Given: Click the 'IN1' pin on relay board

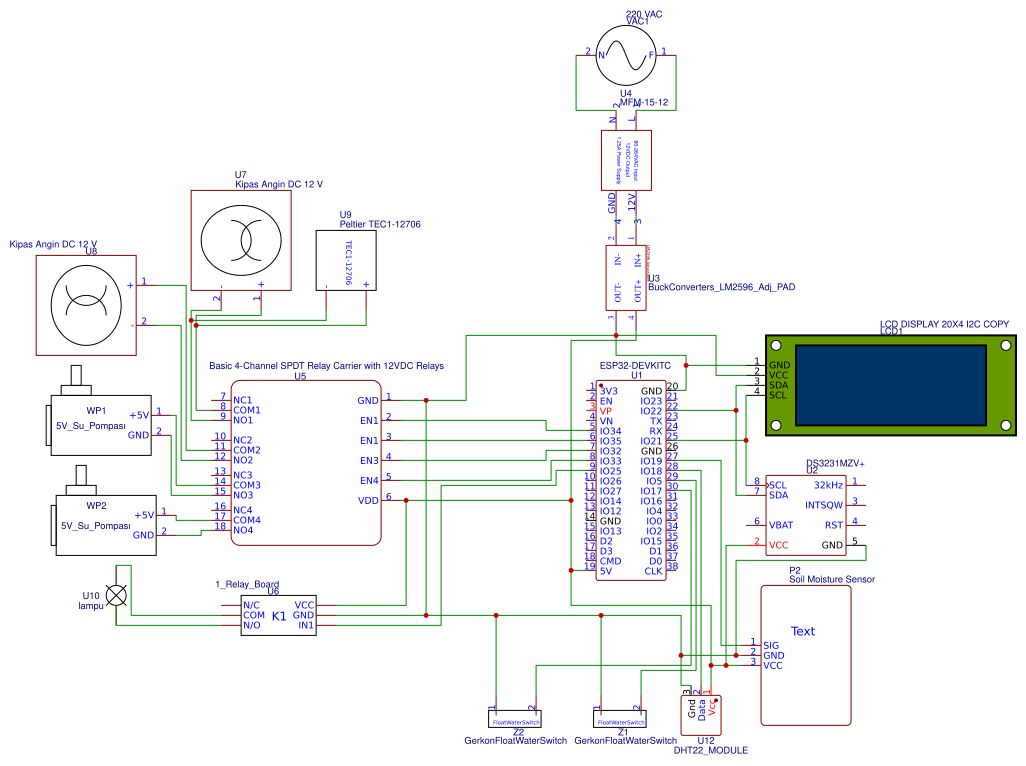Looking at the screenshot, I should pos(306,625).
